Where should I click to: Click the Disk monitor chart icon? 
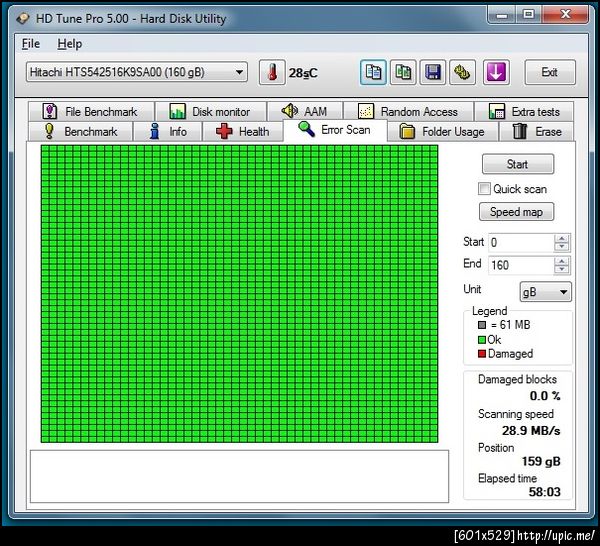[177, 111]
